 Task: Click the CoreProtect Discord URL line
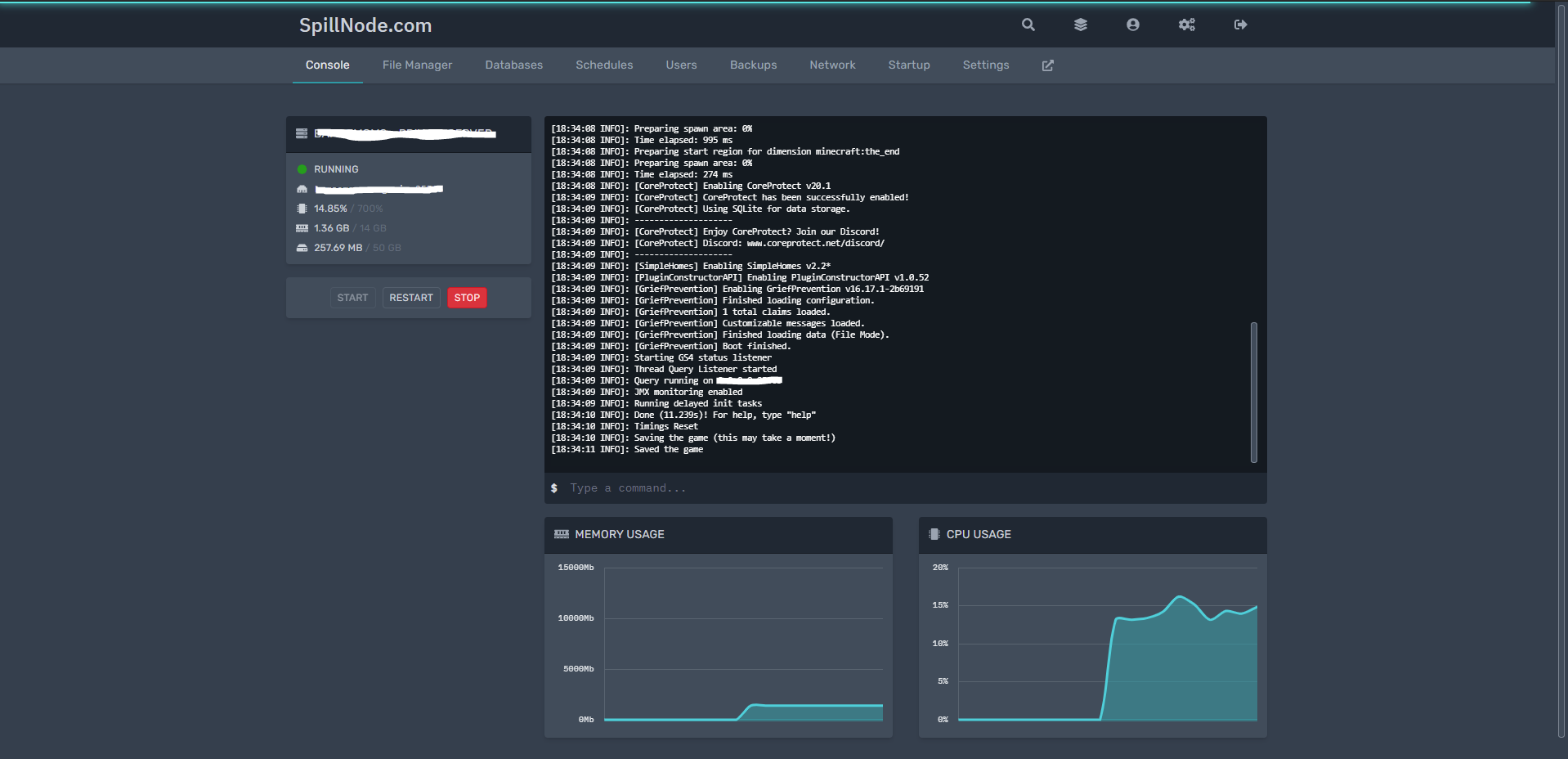point(718,243)
